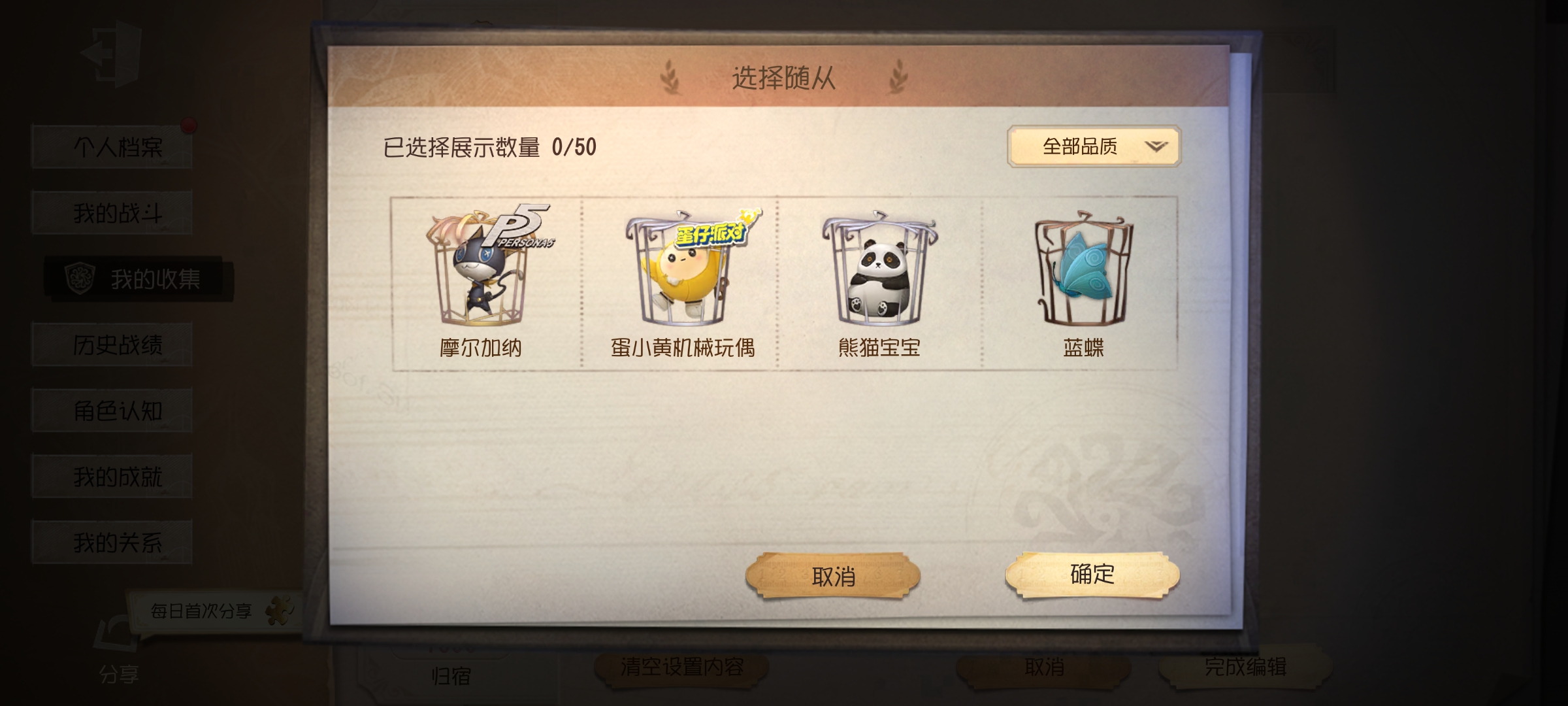Click the 取消 button in dialog
Image resolution: width=1568 pixels, height=706 pixels.
tap(833, 576)
